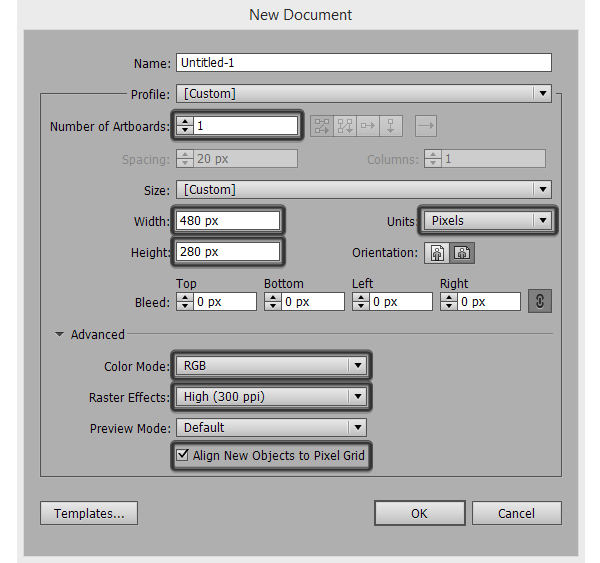Toggle Align New Objects to Pixel Grid
This screenshot has width=600, height=563.
(183, 456)
